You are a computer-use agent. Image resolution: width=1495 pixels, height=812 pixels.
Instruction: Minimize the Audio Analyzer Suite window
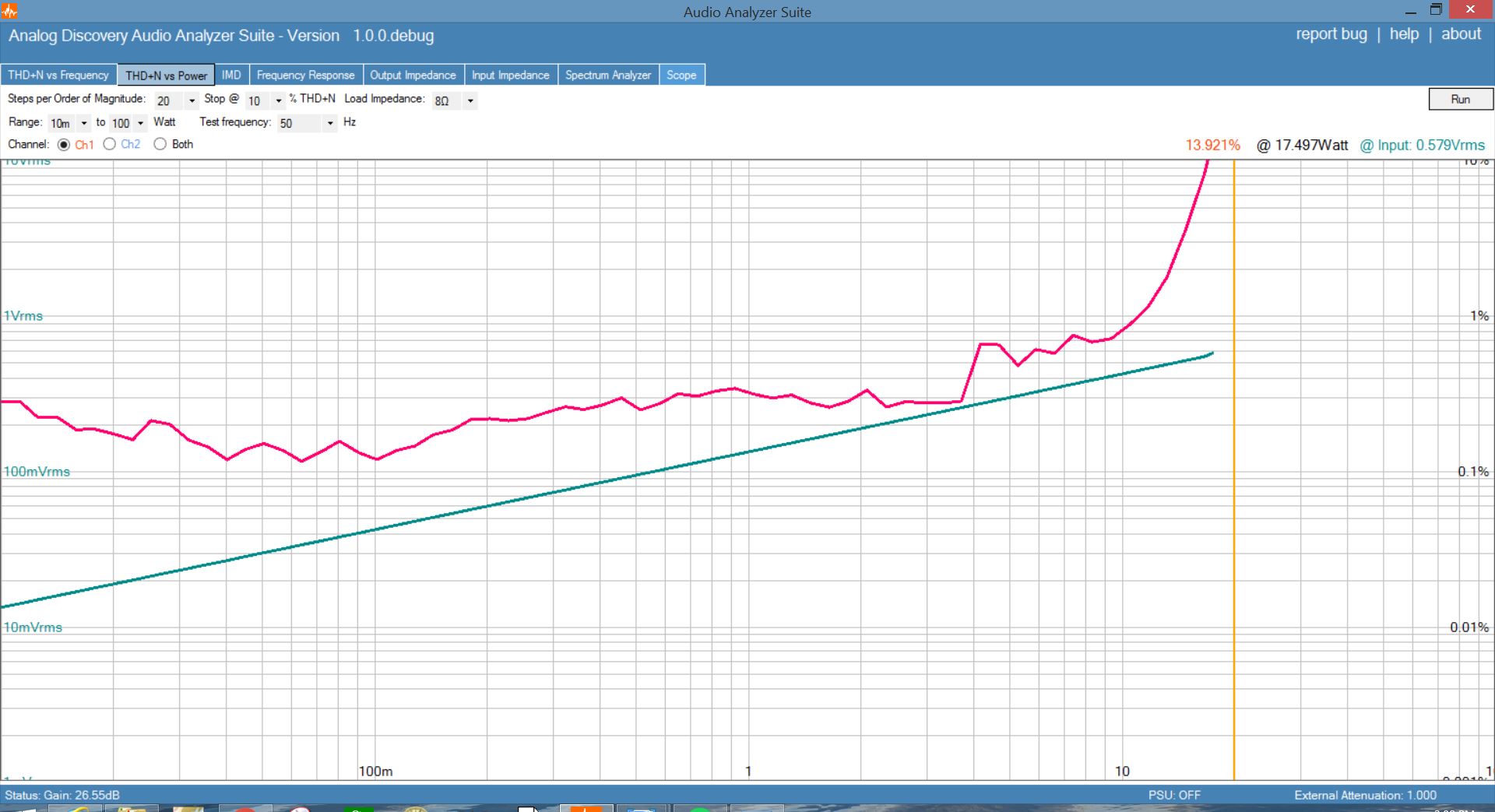click(1410, 11)
